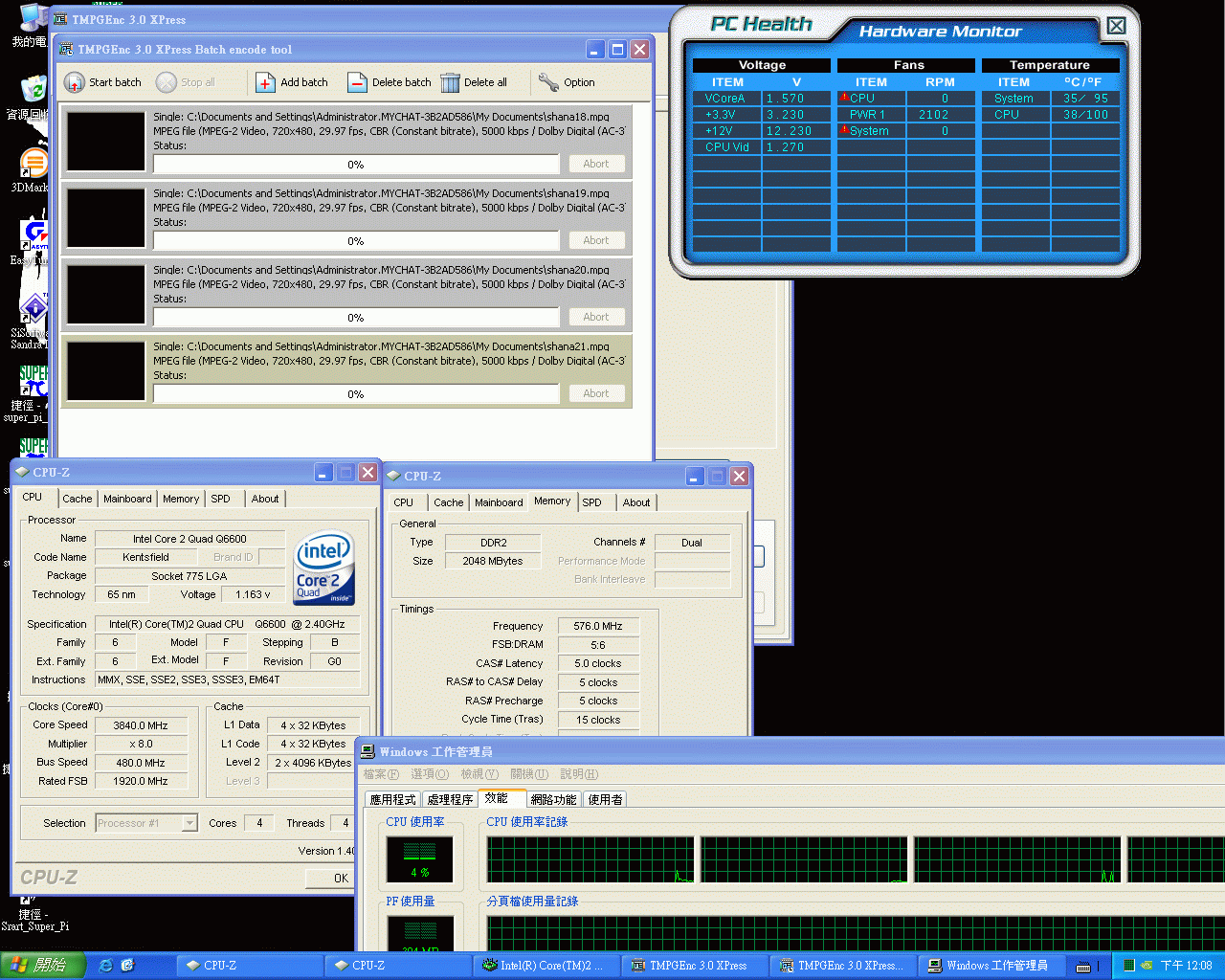Click the memory Frequency 576.0 MHz field

(598, 626)
